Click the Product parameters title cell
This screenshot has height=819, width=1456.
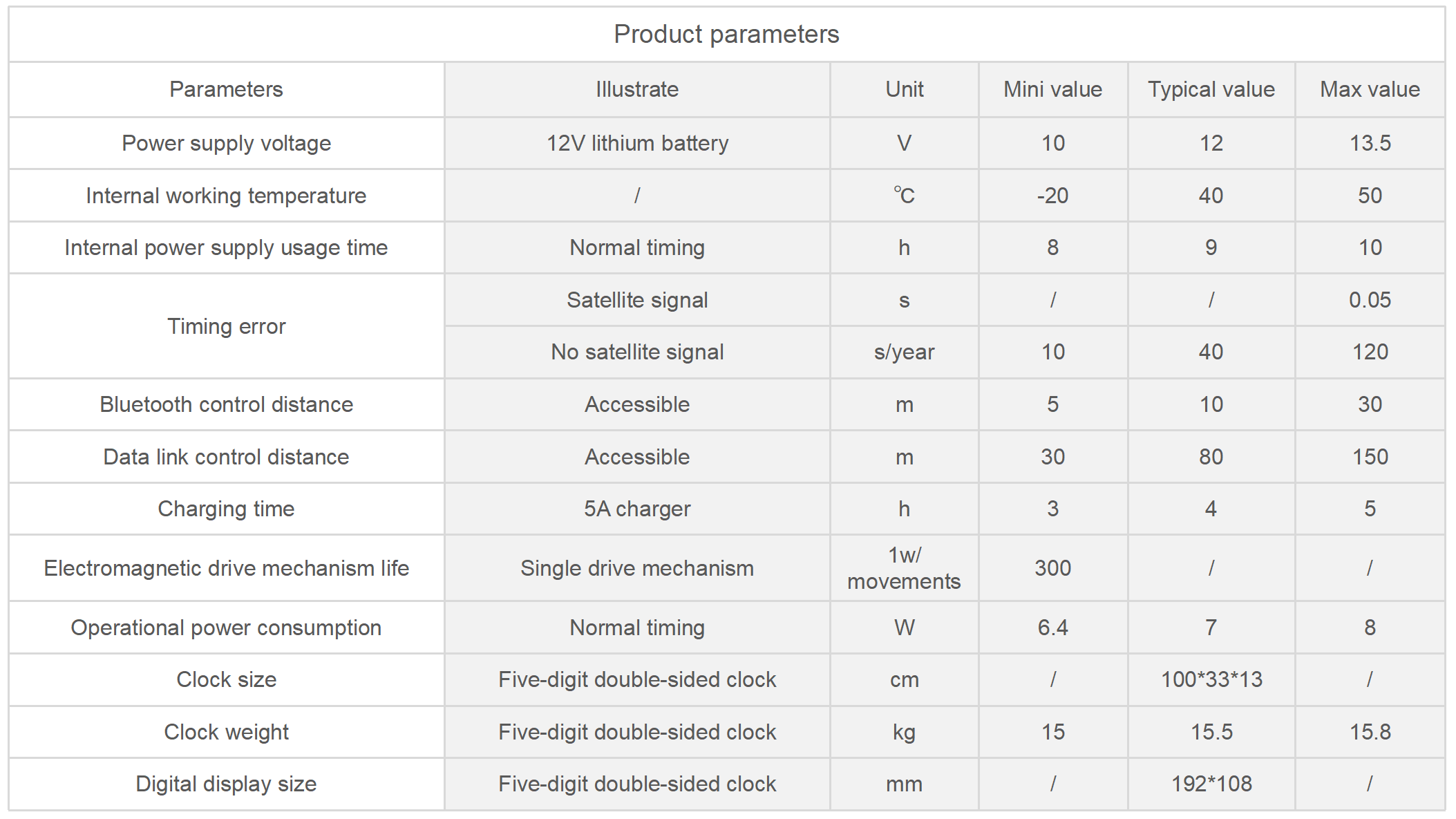point(727,34)
